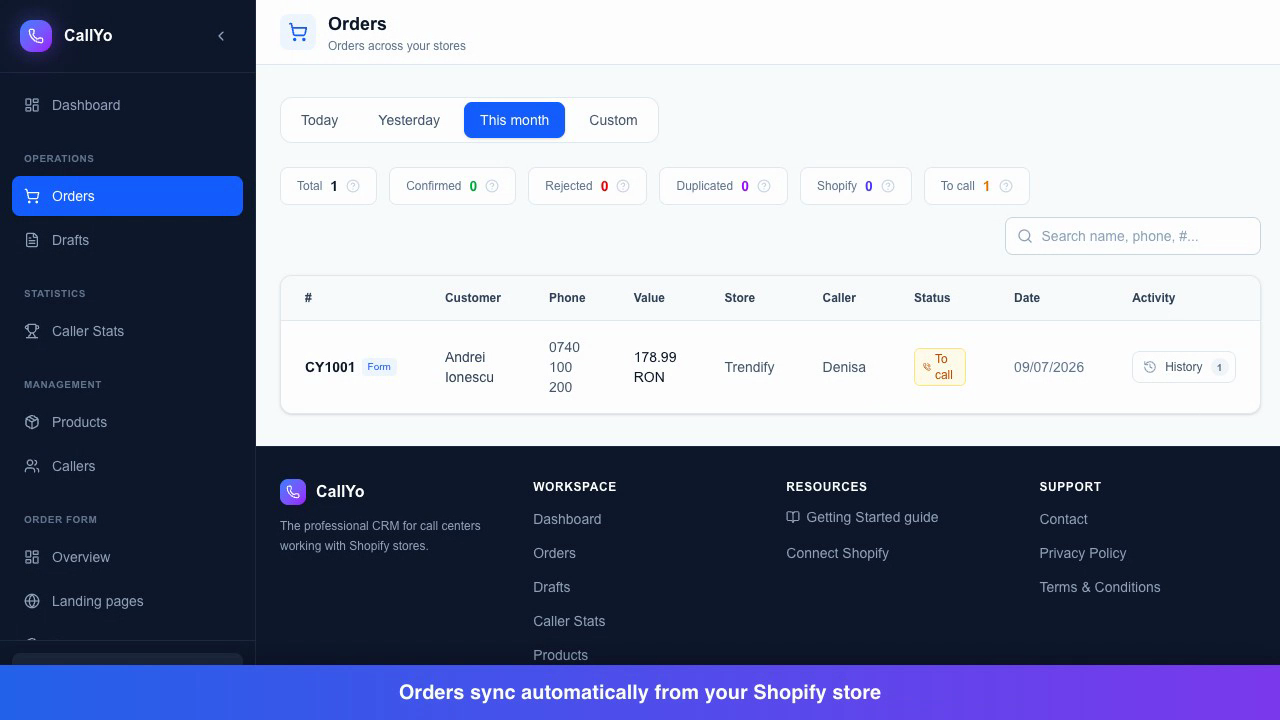Open the Drafts sidebar item
The width and height of the screenshot is (1280, 720).
pyautogui.click(x=127, y=240)
